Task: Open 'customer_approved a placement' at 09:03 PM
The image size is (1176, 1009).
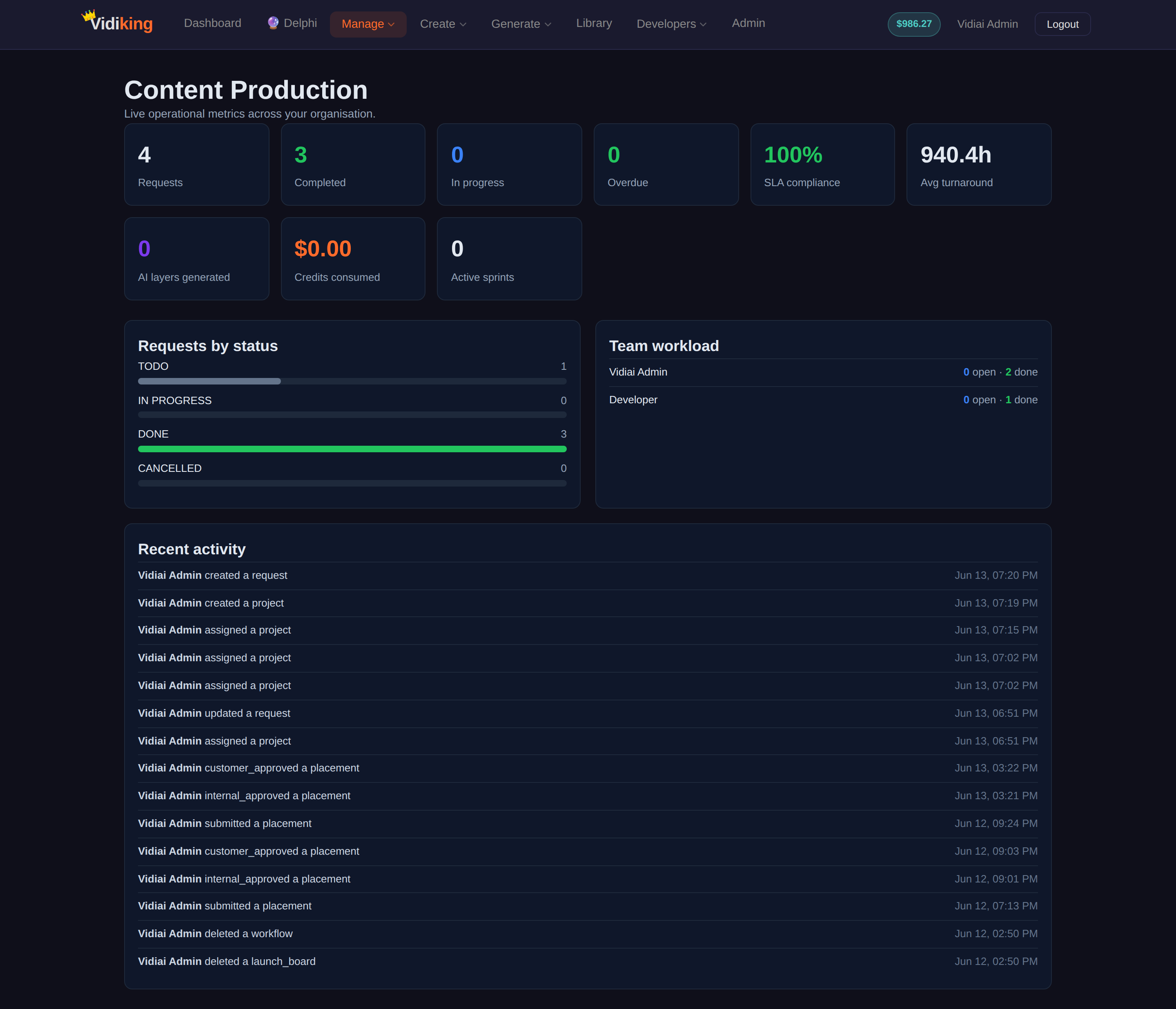Action: (x=588, y=852)
